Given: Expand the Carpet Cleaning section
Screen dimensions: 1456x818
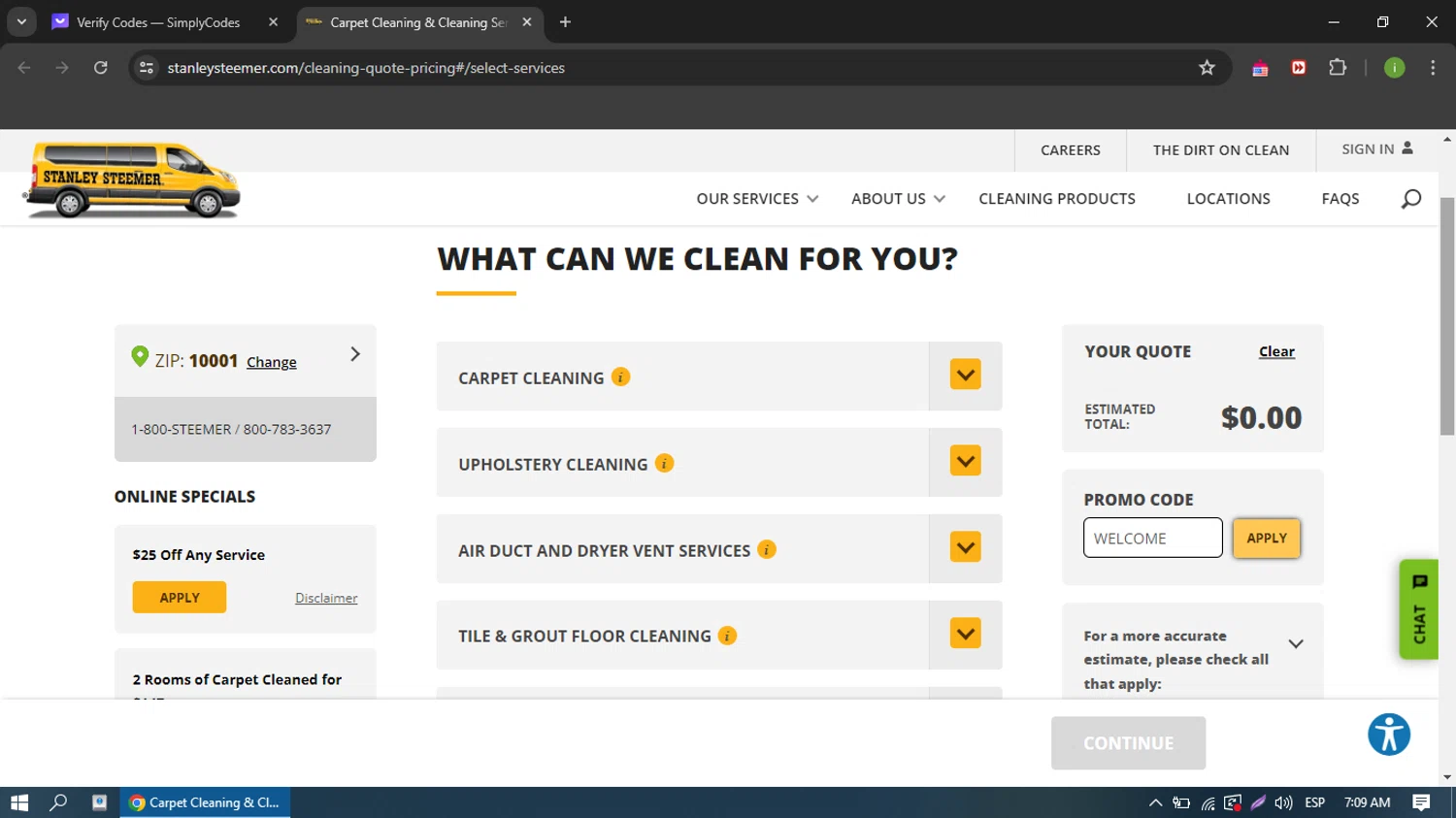Looking at the screenshot, I should (x=965, y=376).
